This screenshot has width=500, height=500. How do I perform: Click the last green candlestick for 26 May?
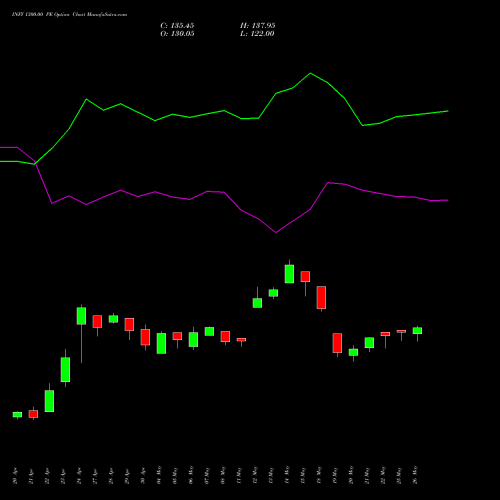coord(417,331)
